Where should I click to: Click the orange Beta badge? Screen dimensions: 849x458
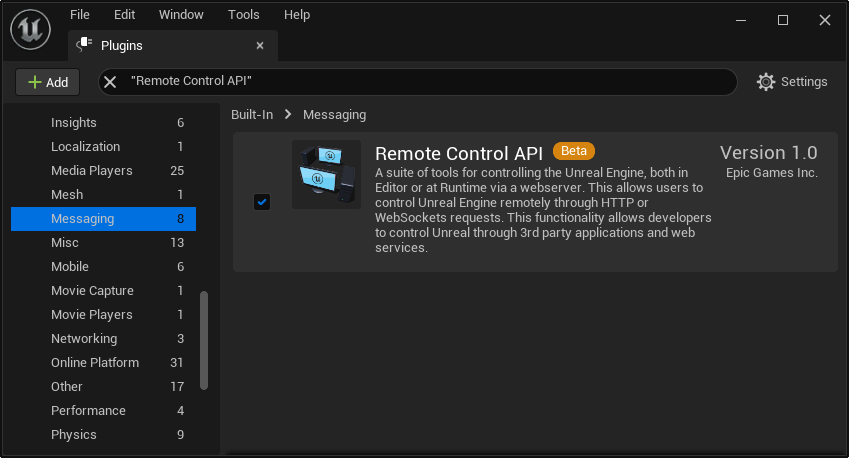573,151
